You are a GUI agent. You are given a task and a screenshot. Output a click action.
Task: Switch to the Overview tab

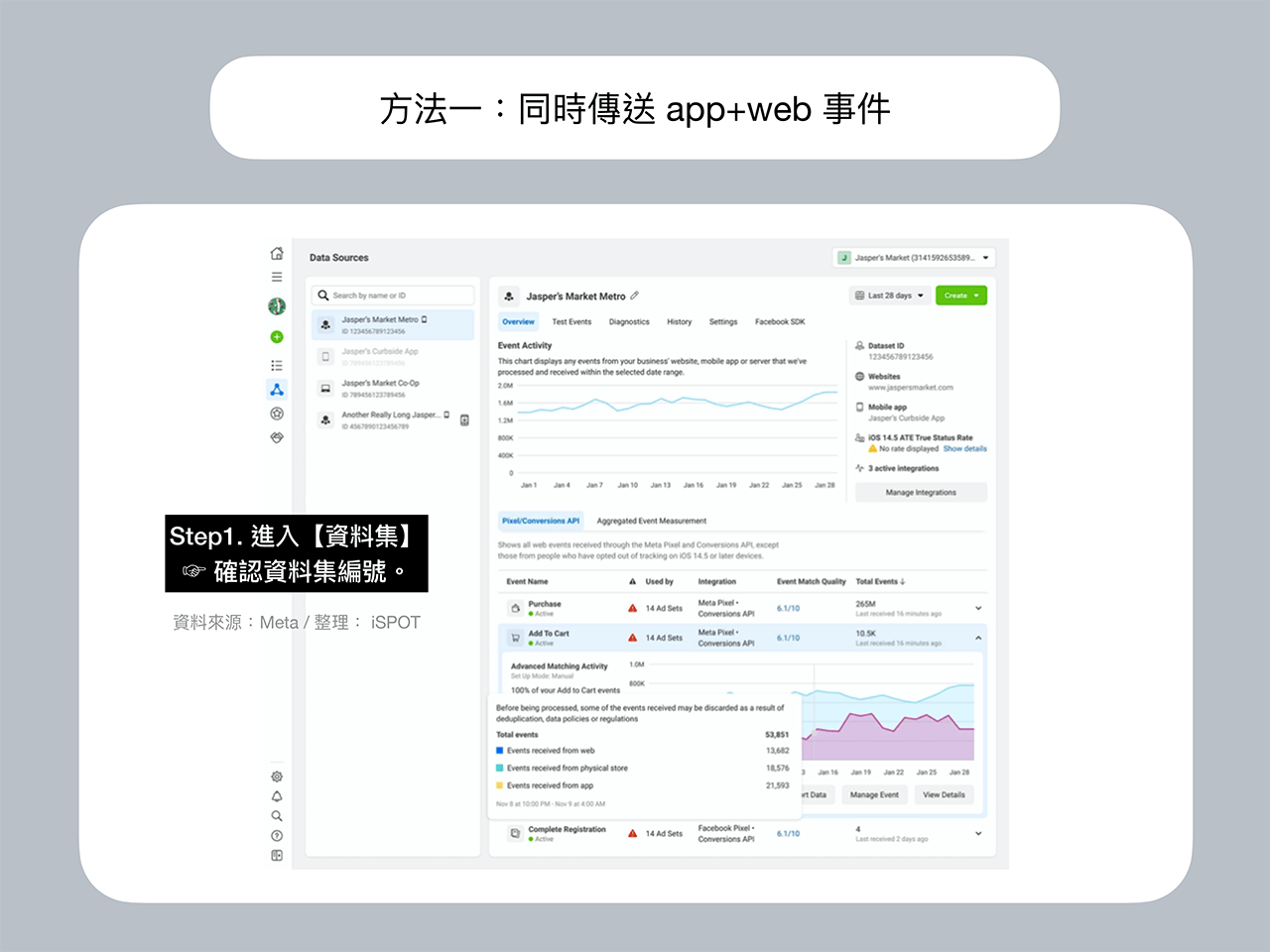[x=518, y=322]
